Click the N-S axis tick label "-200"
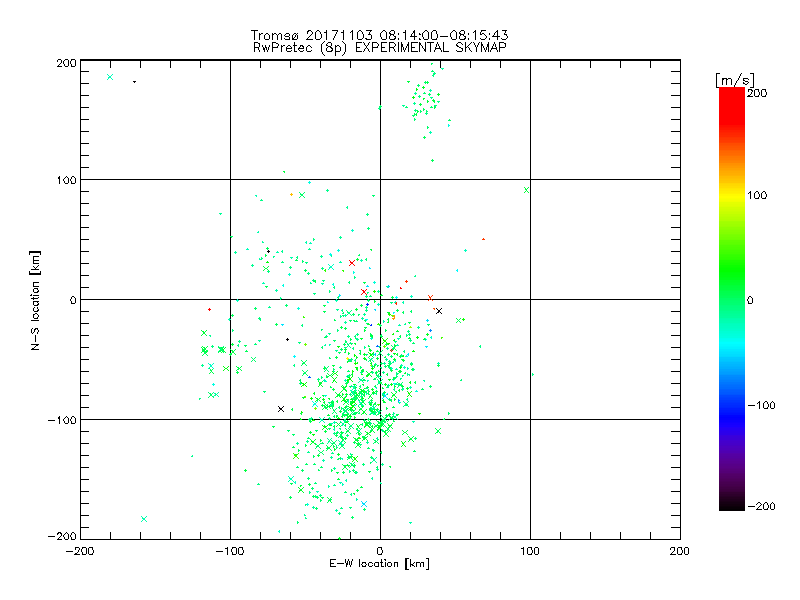This screenshot has height=600, width=800. (x=62, y=537)
